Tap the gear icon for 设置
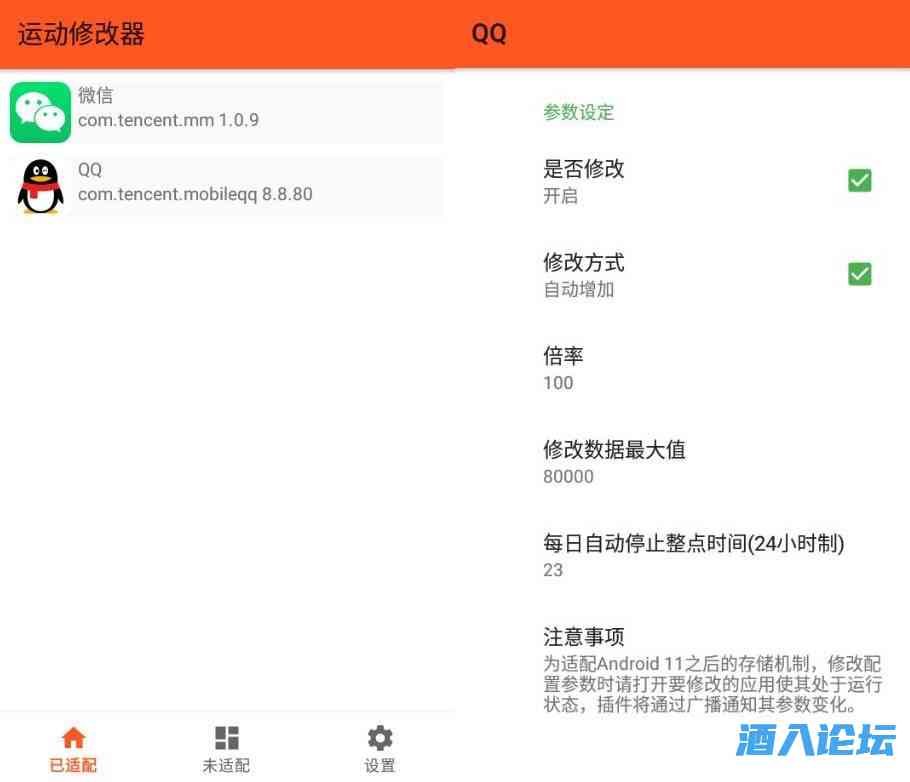Viewport: 910px width, 782px height. pyautogui.click(x=380, y=738)
